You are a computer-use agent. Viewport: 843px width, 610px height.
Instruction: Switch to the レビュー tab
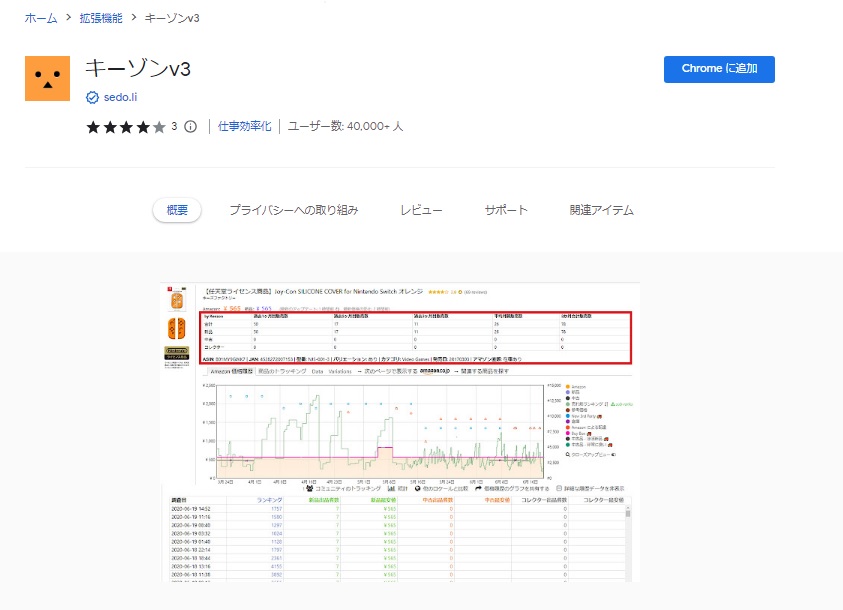pos(422,210)
